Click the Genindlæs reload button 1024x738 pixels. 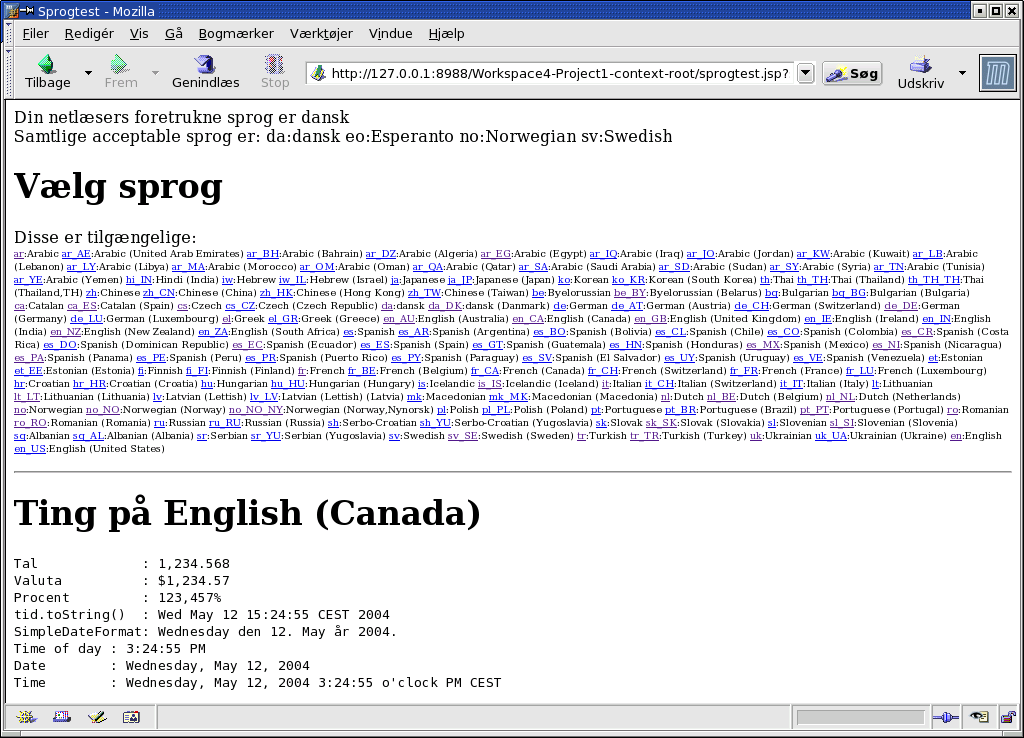pos(205,72)
